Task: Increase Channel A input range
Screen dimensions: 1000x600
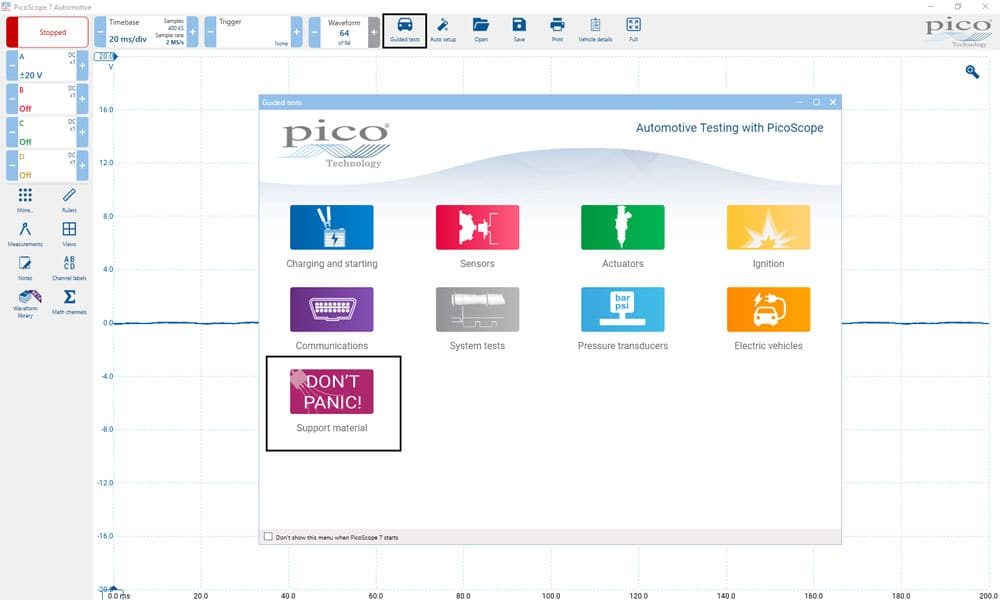Action: pyautogui.click(x=82, y=65)
